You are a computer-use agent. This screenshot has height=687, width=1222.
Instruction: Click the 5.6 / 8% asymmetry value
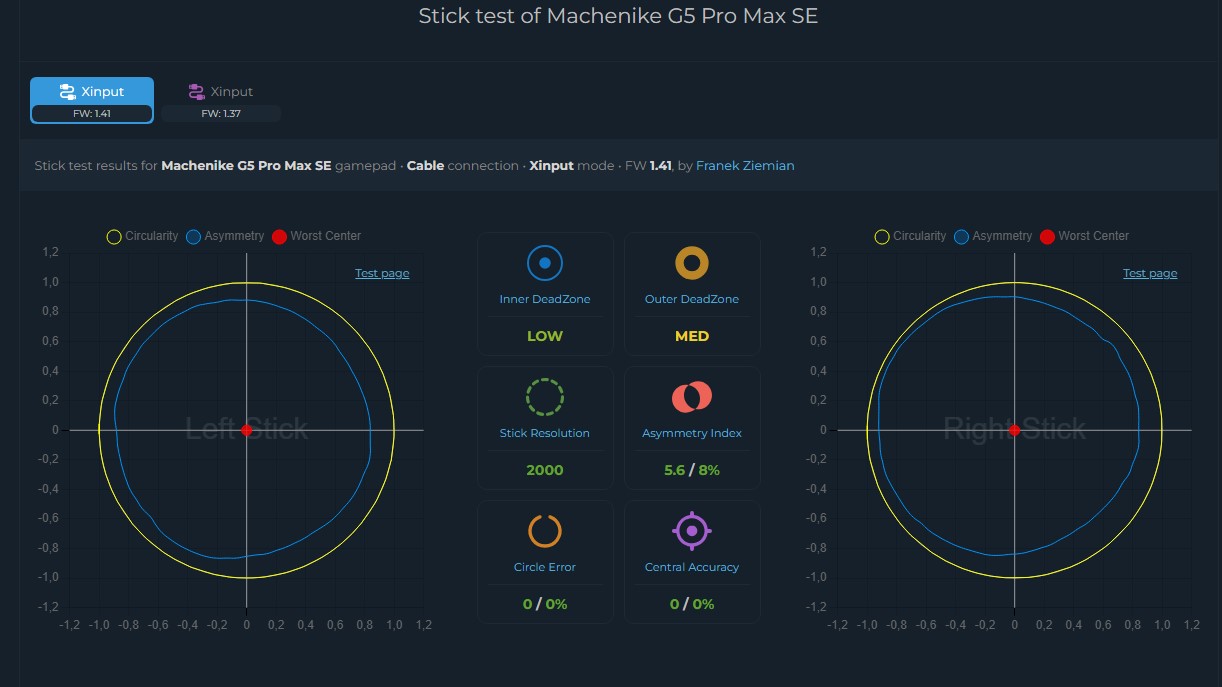(692, 470)
